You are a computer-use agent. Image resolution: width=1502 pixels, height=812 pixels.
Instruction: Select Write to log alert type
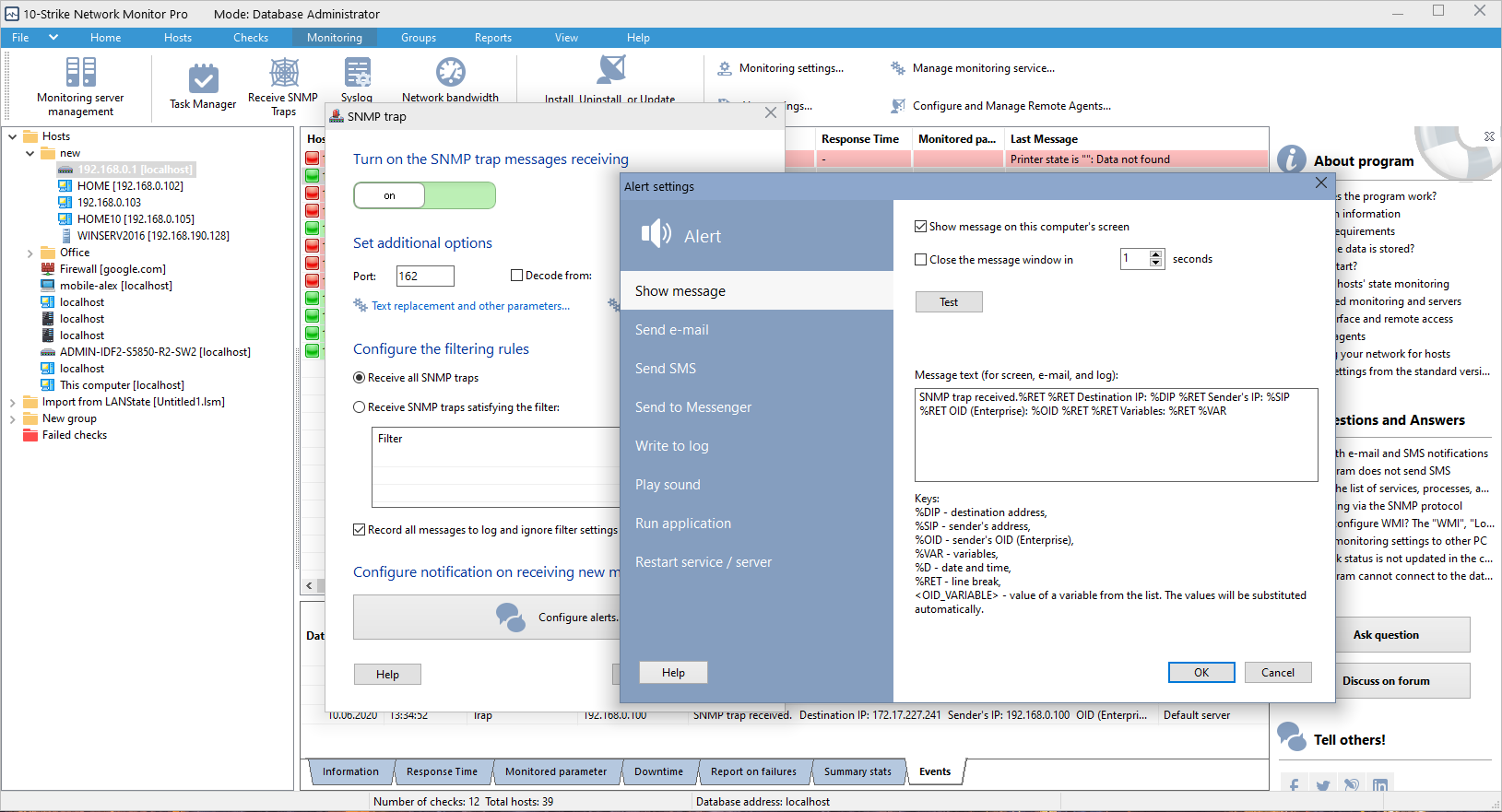tap(757, 446)
